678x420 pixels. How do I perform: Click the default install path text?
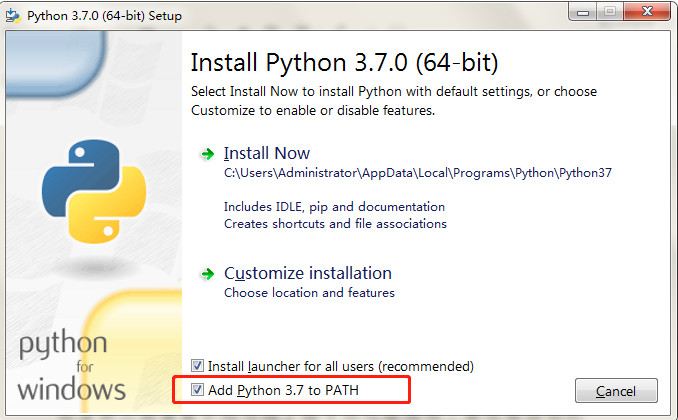418,173
